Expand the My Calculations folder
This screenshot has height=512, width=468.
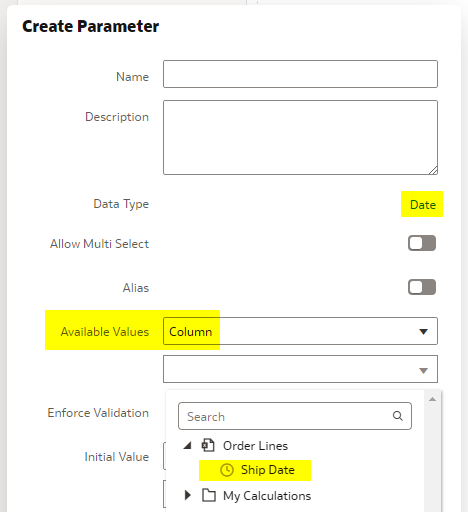[x=188, y=495]
